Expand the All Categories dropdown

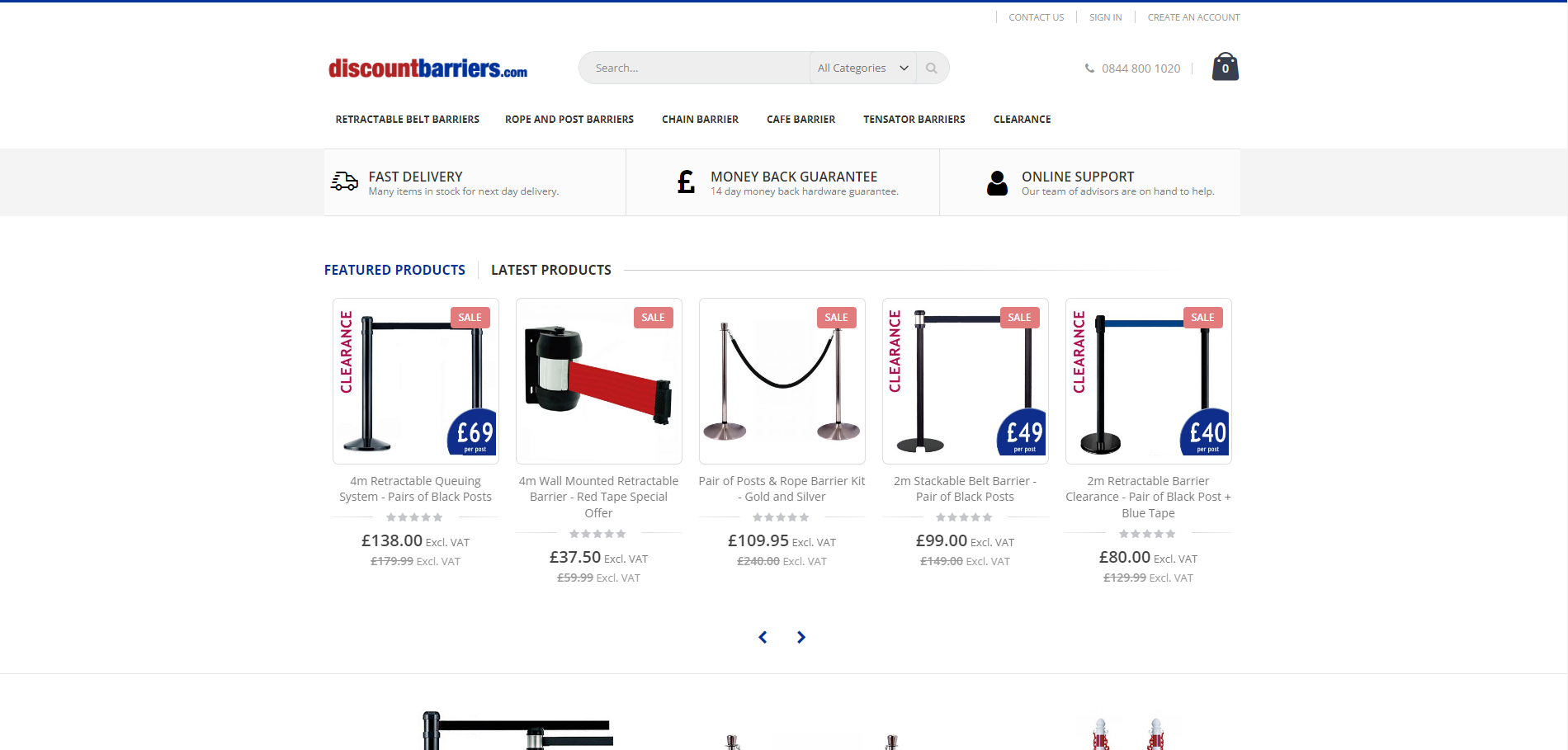coord(862,68)
